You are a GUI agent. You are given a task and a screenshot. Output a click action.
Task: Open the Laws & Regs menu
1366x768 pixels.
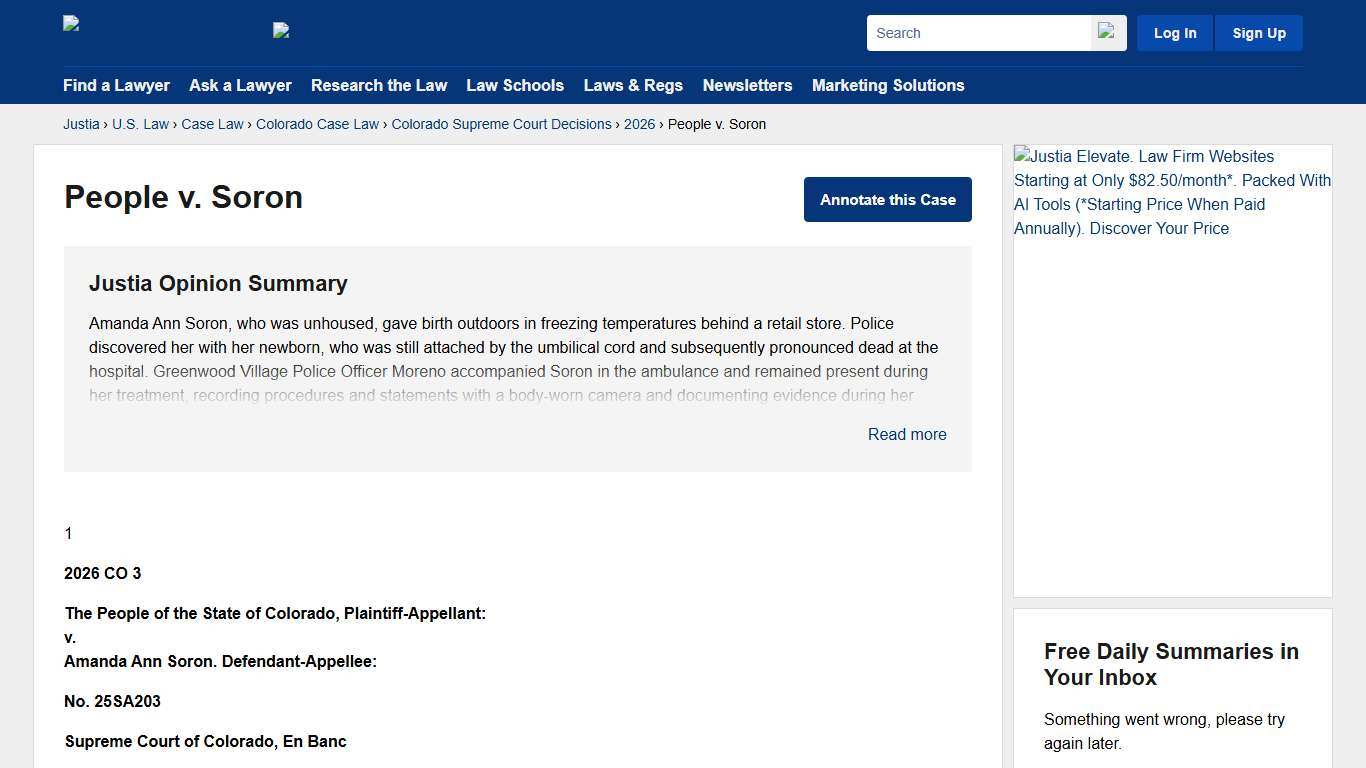coord(633,85)
